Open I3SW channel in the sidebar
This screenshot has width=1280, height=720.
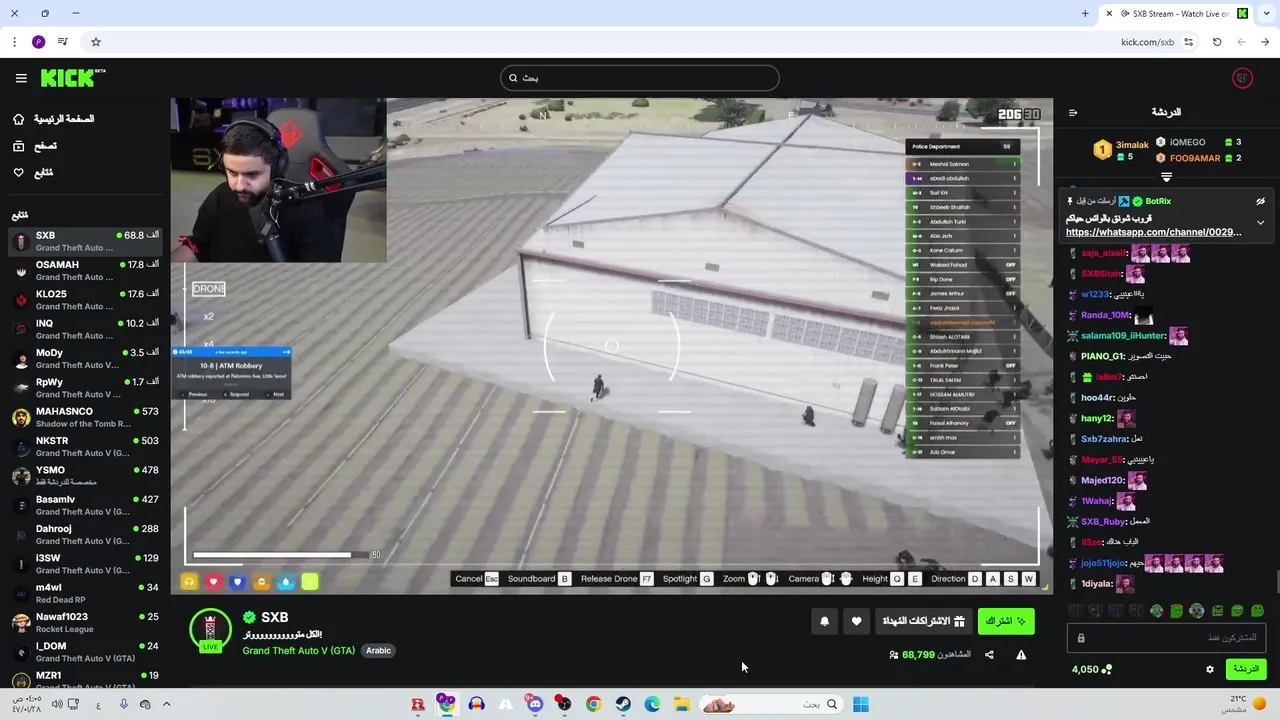point(85,563)
